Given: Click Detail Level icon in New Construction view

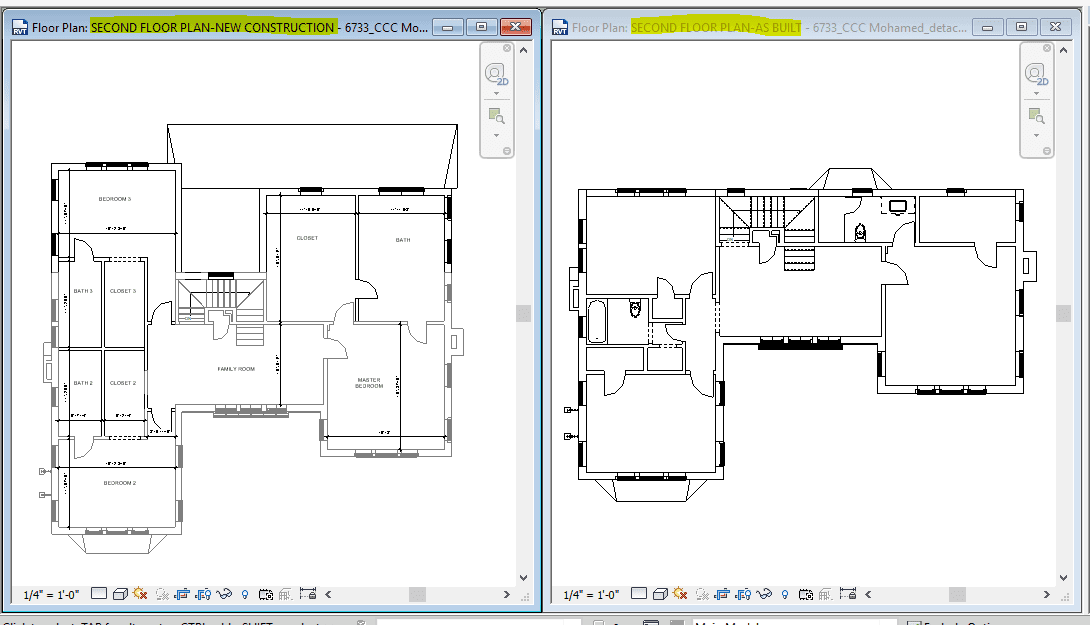Looking at the screenshot, I should coord(100,594).
